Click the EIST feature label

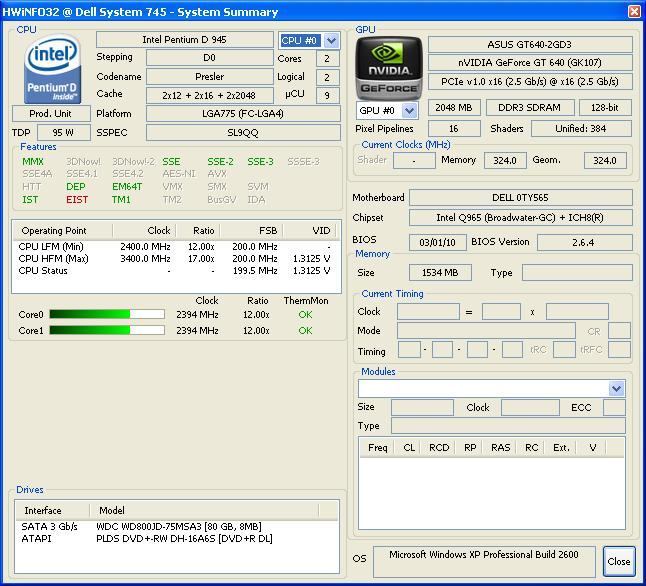77,199
